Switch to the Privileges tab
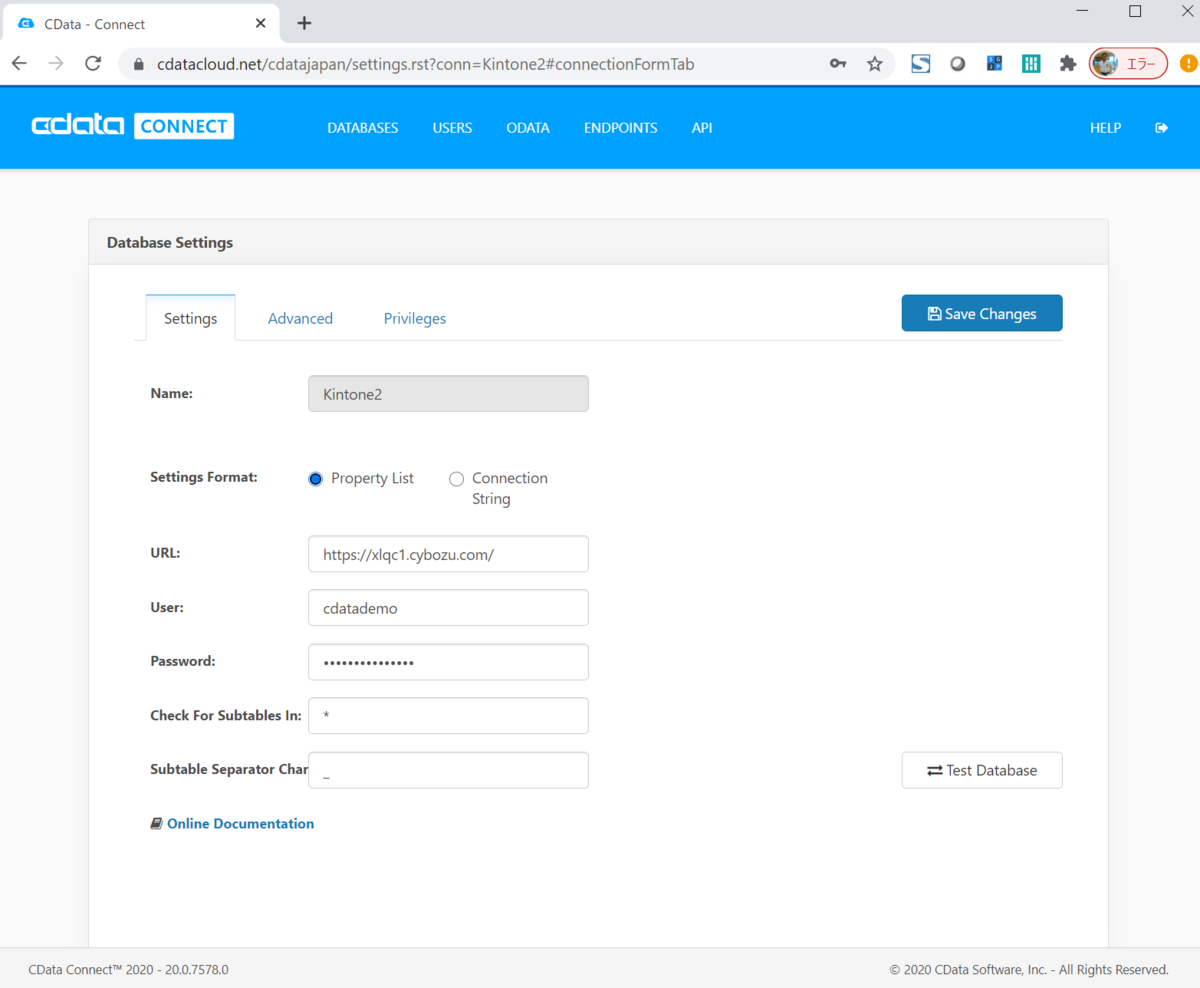The height and width of the screenshot is (988, 1200). pyautogui.click(x=415, y=318)
